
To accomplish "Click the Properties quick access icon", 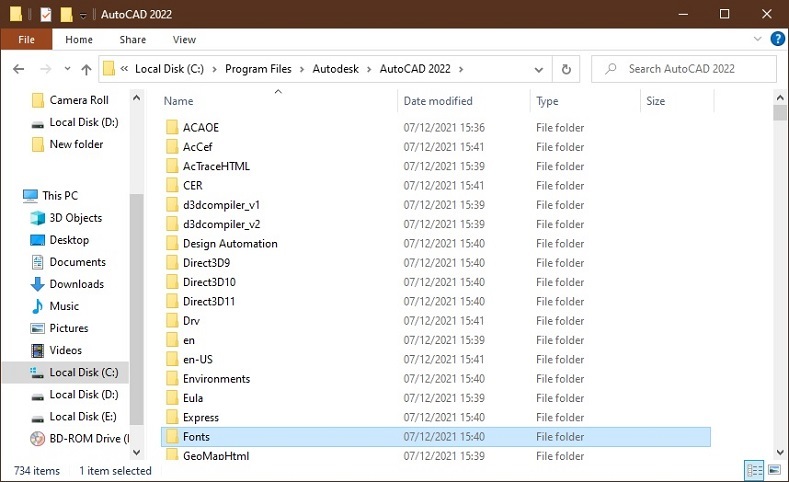I will coord(46,14).
